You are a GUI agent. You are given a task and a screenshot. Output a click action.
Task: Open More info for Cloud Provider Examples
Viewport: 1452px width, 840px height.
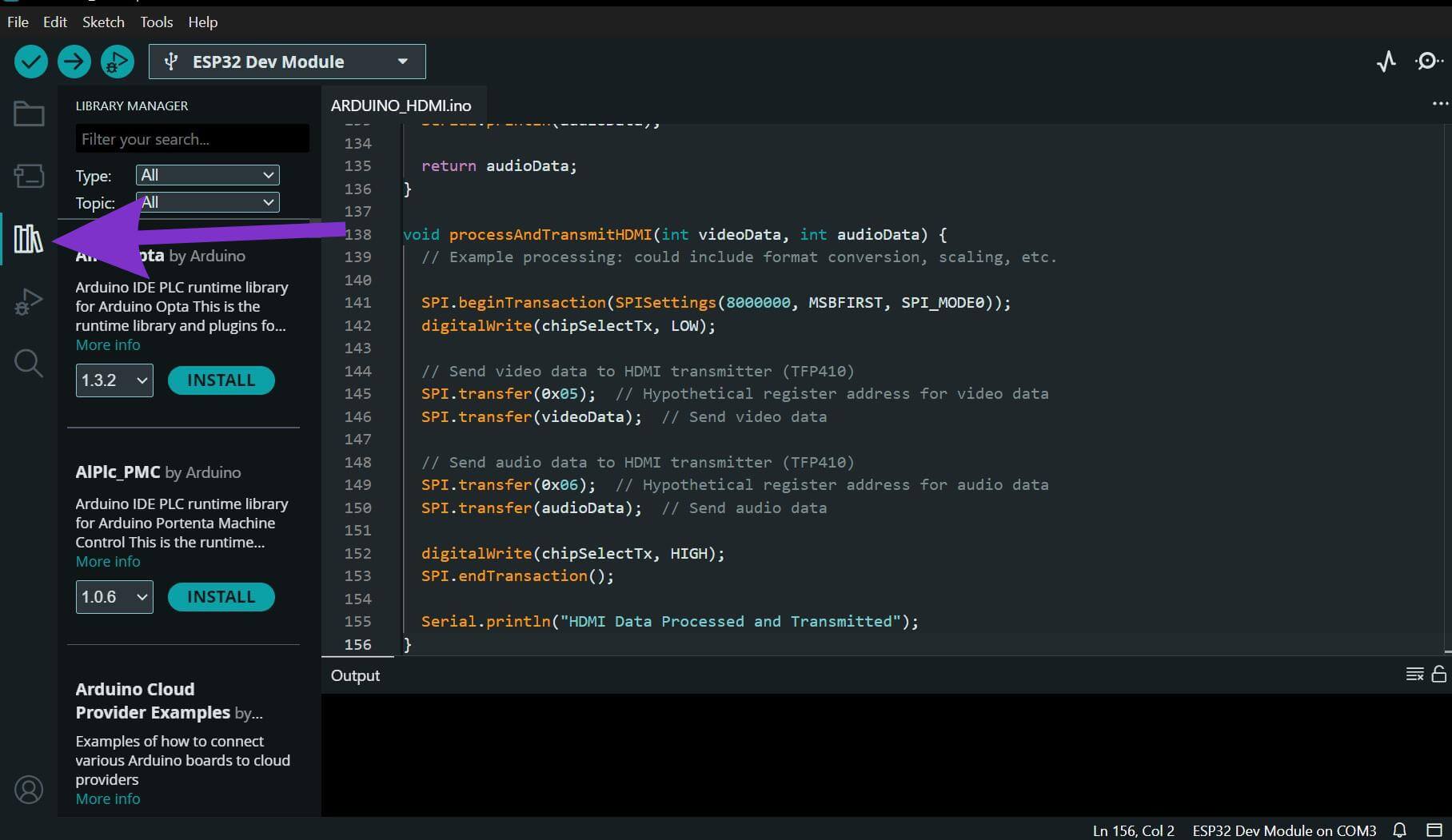coord(108,799)
